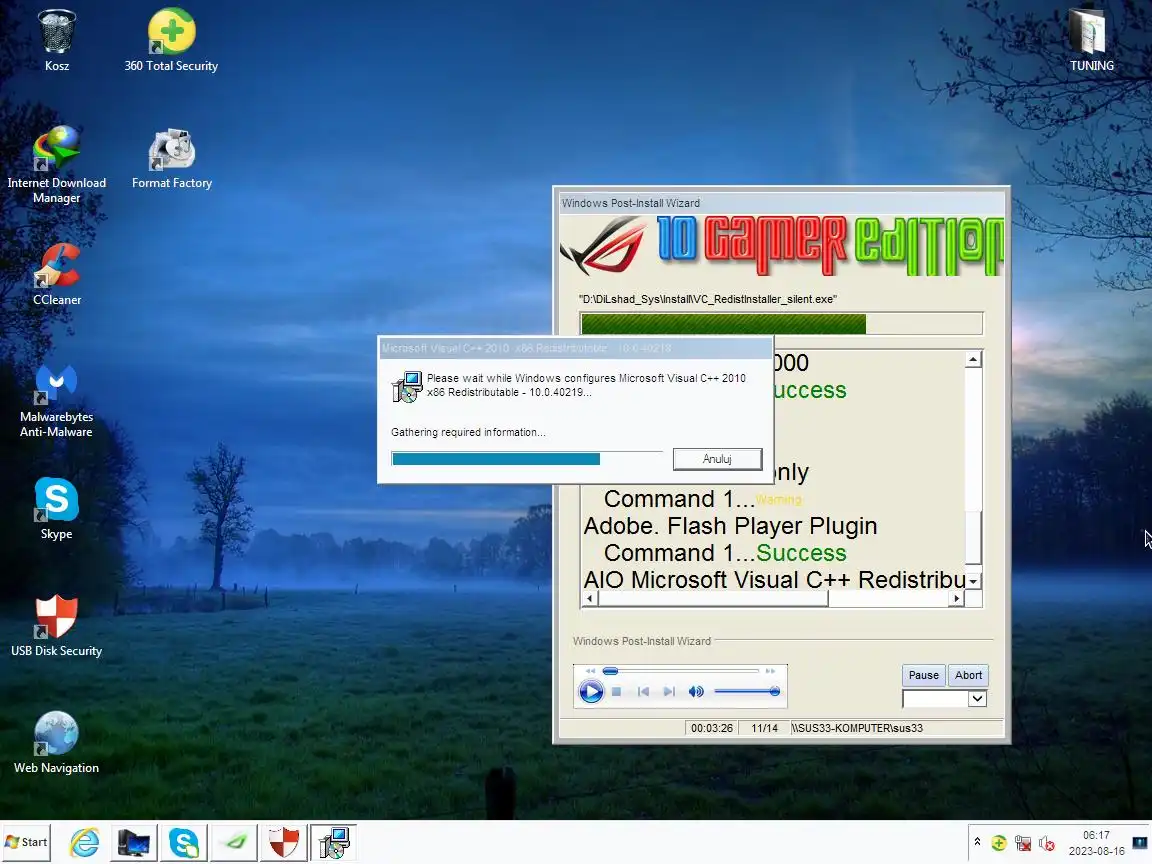1152x864 pixels.
Task: Click right arrow of horizontal log scrollbar
Action: click(956, 599)
